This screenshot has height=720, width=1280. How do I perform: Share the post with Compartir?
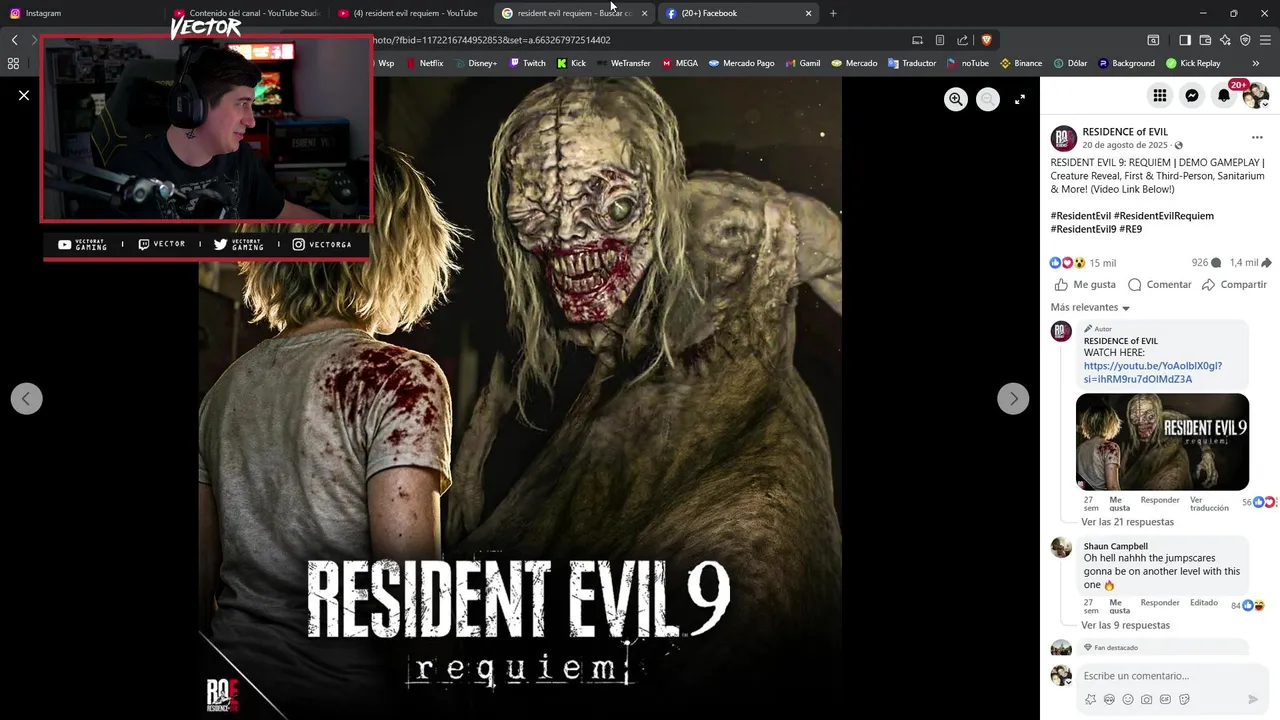point(1235,285)
